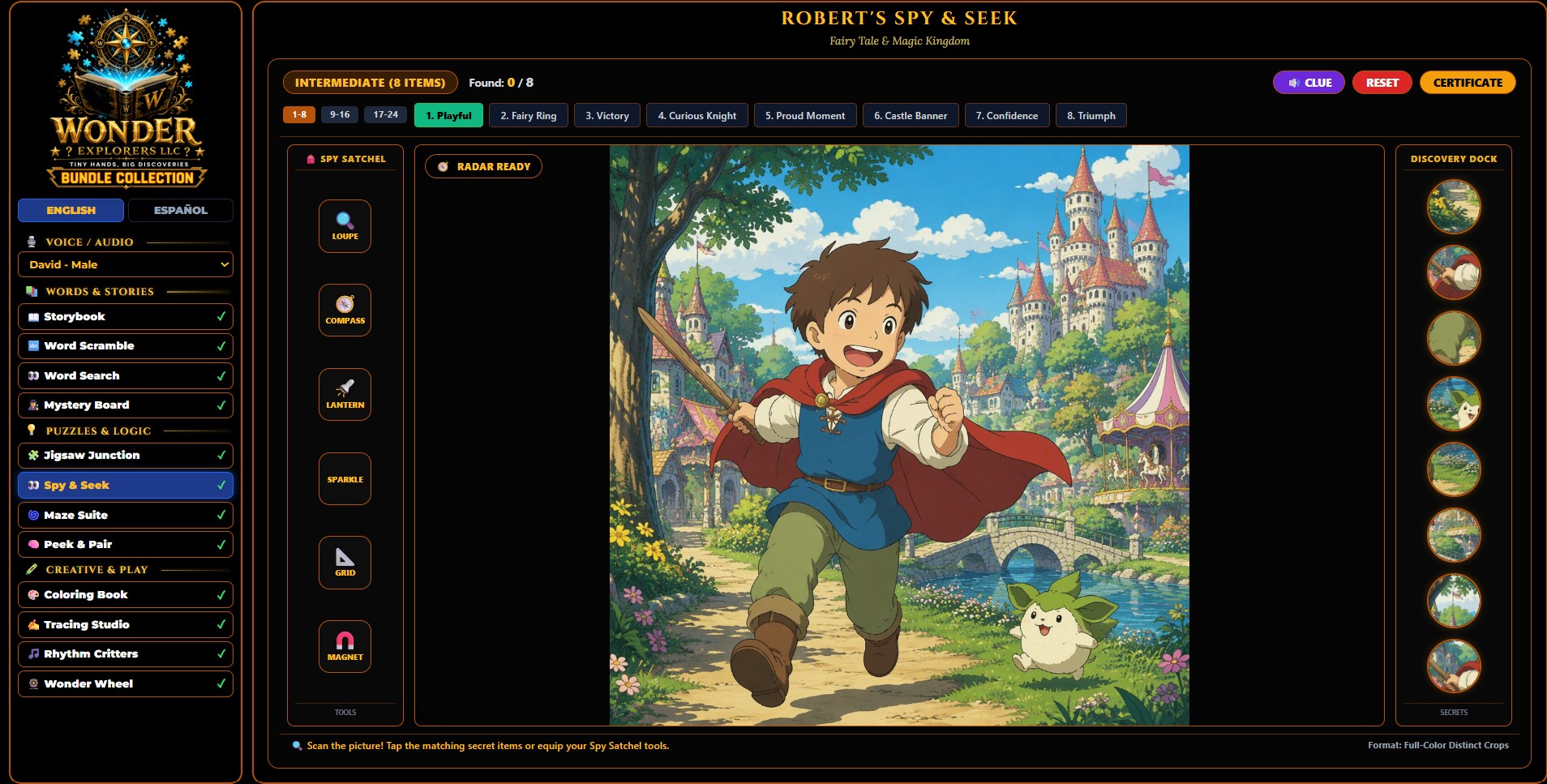
Task: Go to the 6. Castle Banner tab
Action: click(911, 115)
